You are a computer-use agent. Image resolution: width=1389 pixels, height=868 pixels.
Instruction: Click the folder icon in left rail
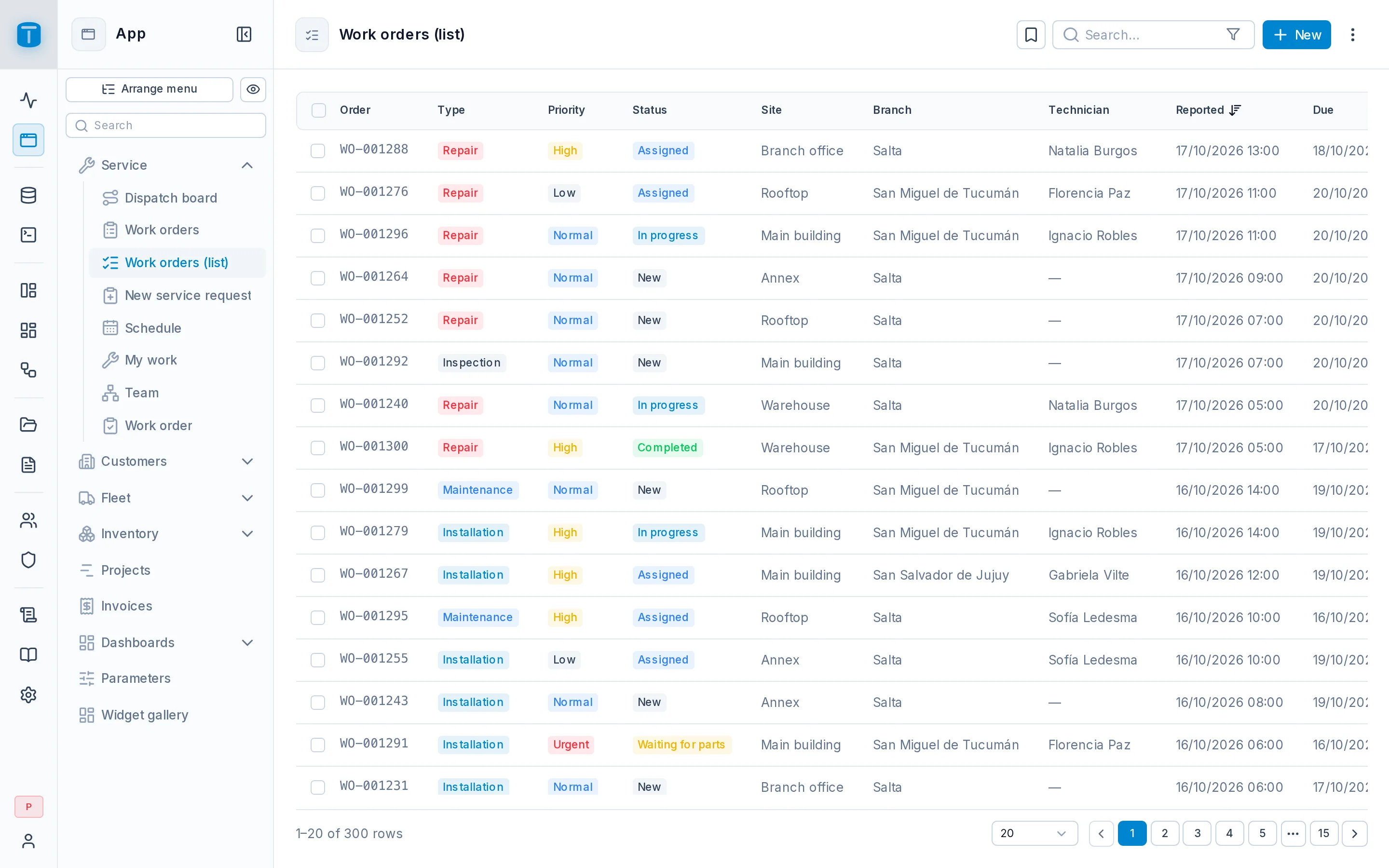tap(28, 425)
